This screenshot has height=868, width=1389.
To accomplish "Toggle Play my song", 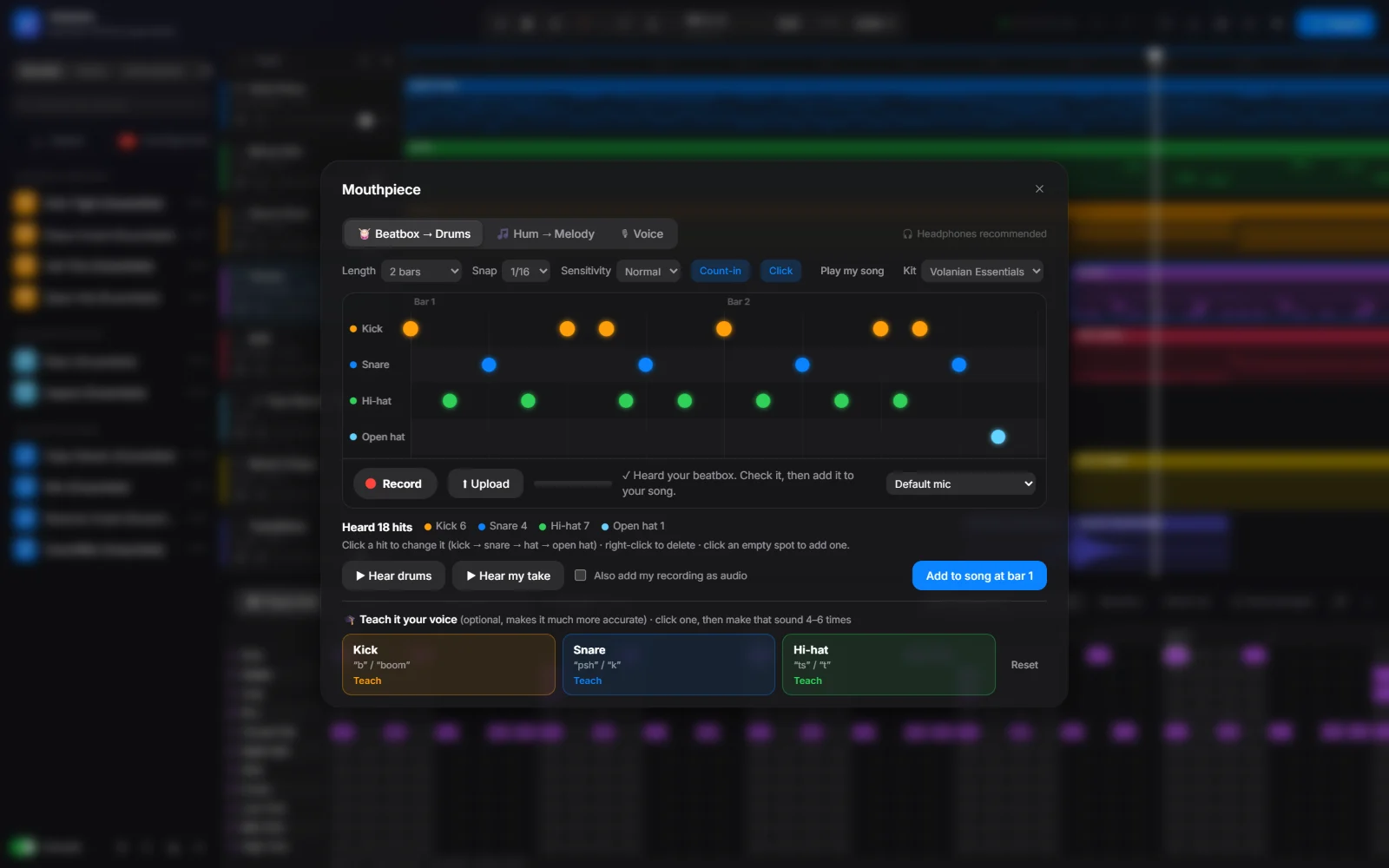I will 852,271.
